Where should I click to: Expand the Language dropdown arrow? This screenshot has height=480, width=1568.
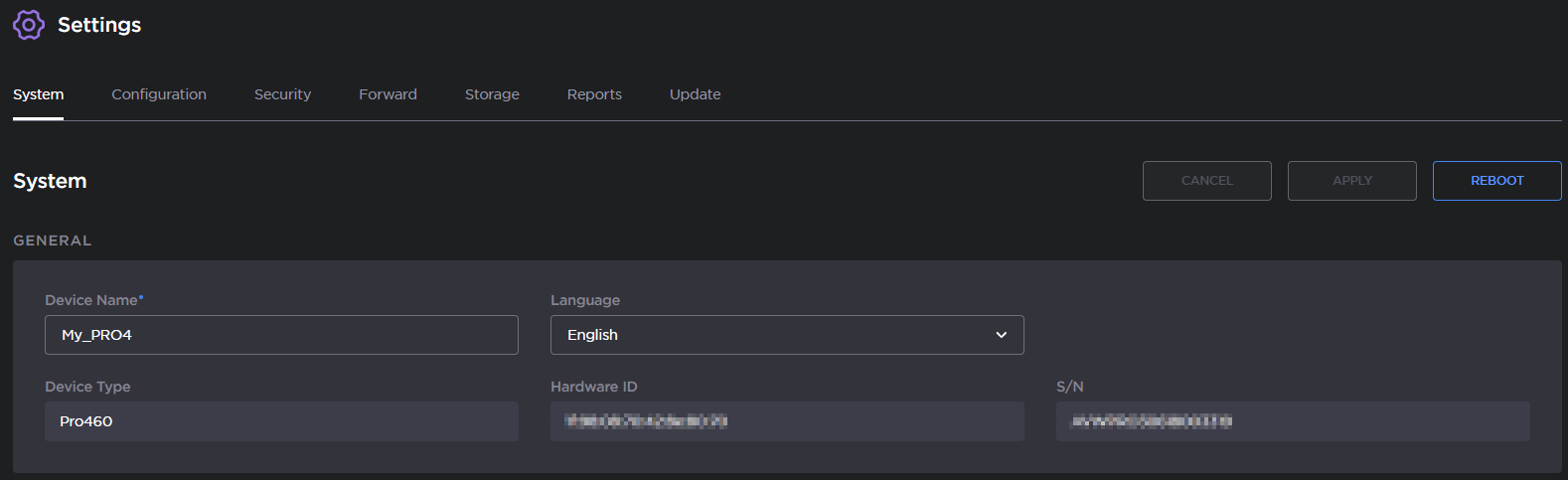pos(1001,335)
